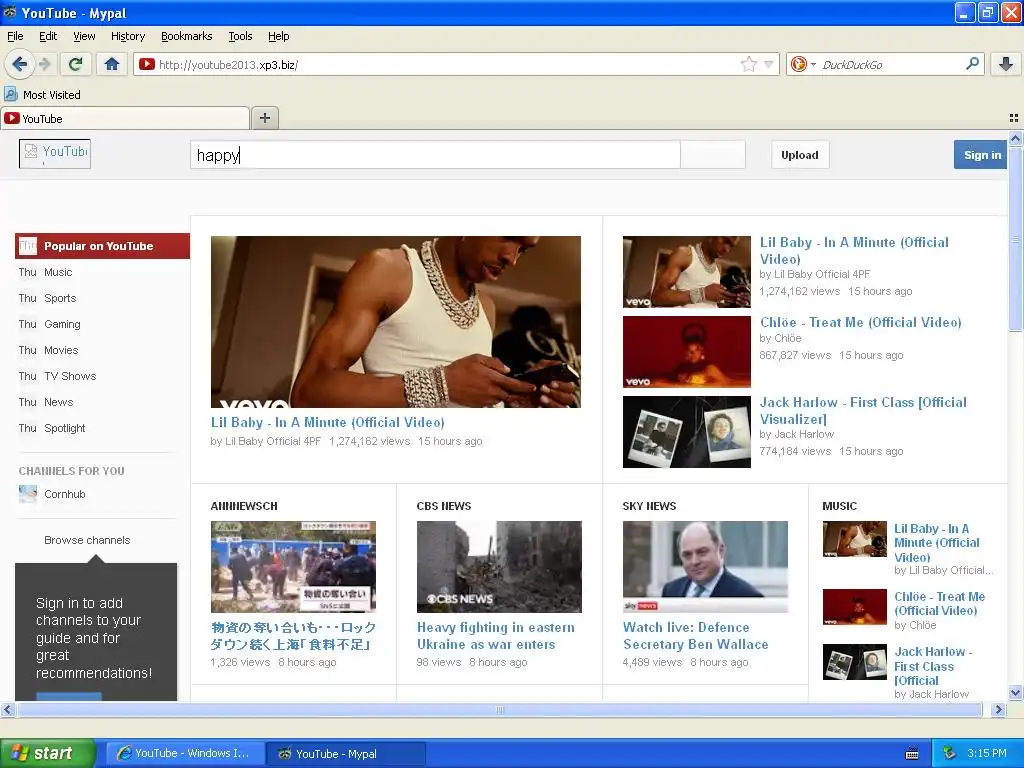Open the CBS News video thumbnail
Viewport: 1024px width, 768px height.
pos(499,567)
